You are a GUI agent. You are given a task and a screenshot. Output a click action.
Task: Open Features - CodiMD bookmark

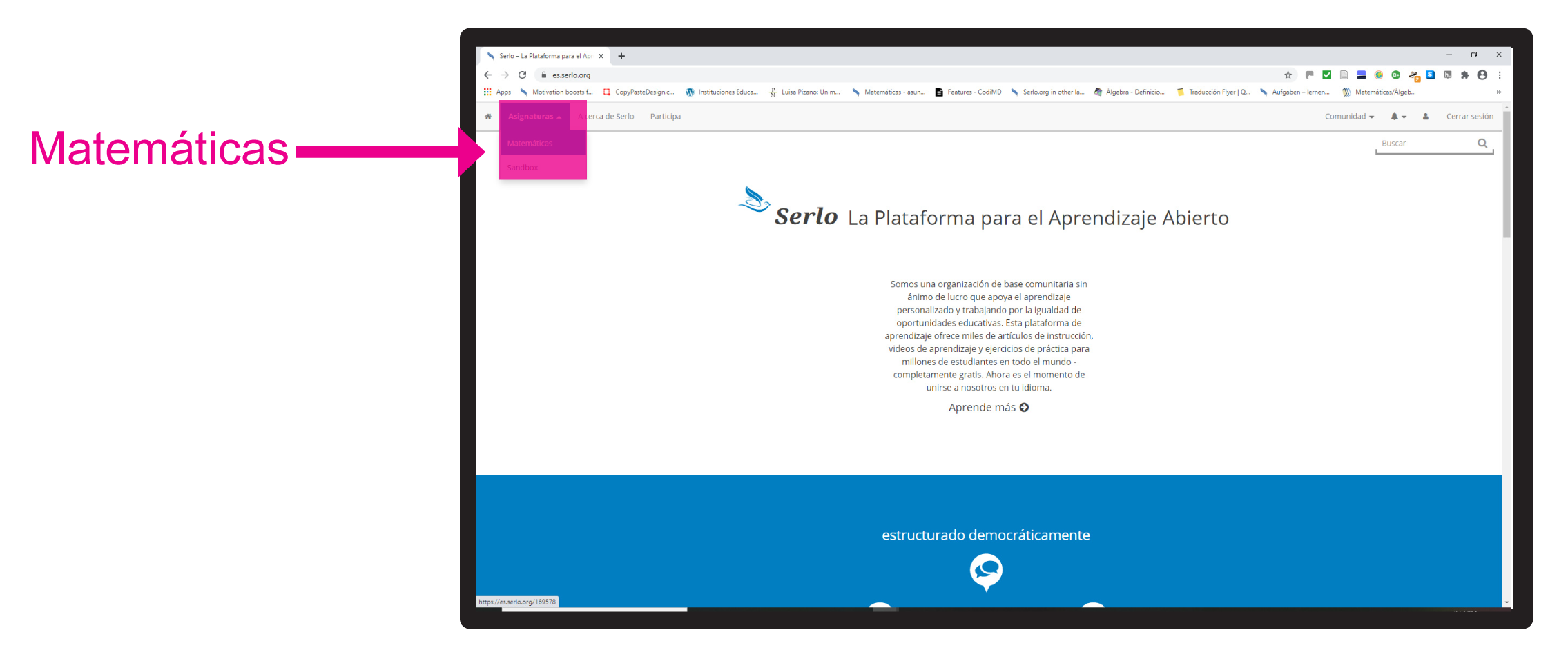[968, 92]
